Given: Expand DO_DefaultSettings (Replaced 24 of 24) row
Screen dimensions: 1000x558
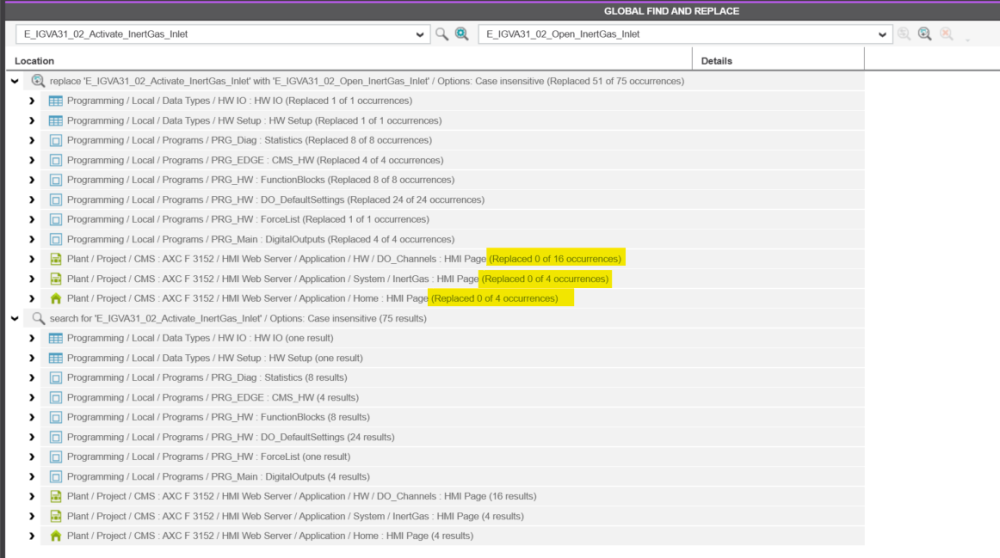Looking at the screenshot, I should click(32, 200).
